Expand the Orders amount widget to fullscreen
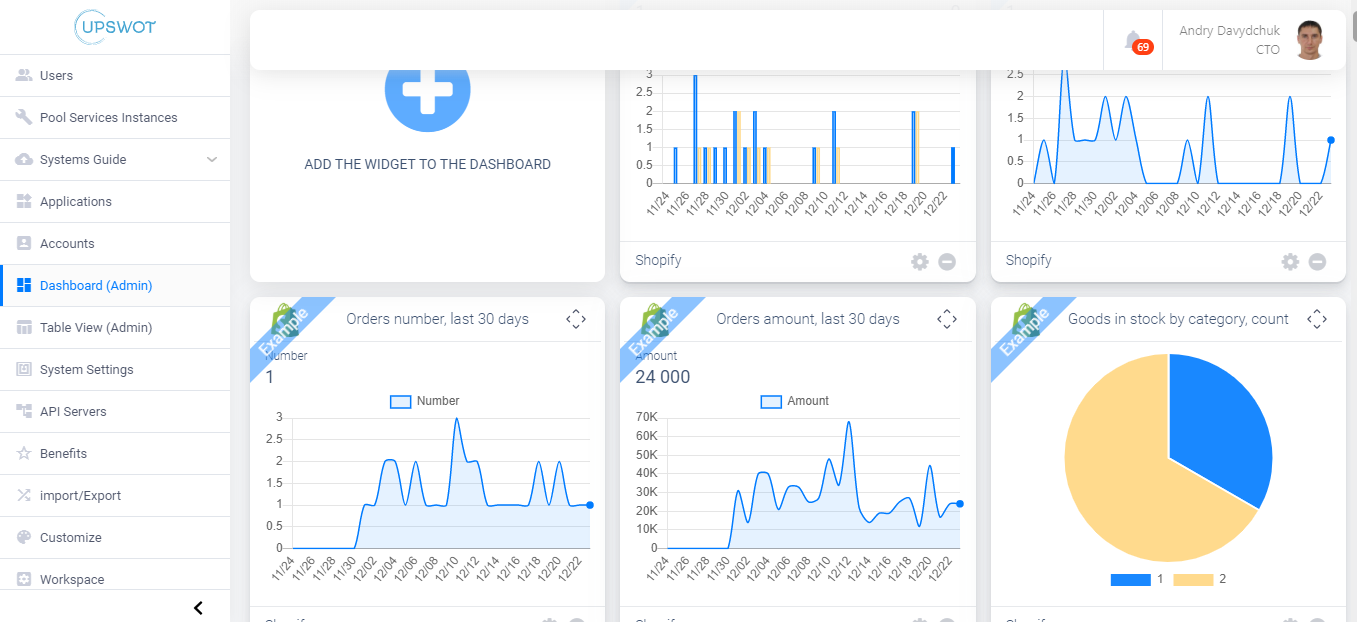 946,319
